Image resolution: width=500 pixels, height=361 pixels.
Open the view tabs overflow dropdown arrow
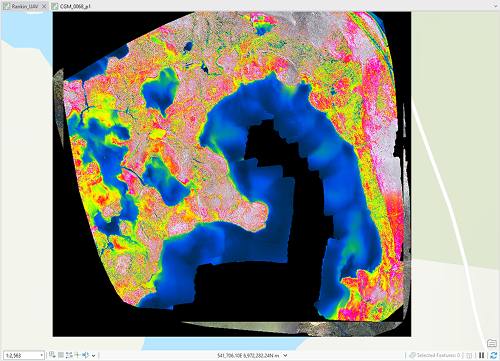point(495,6)
